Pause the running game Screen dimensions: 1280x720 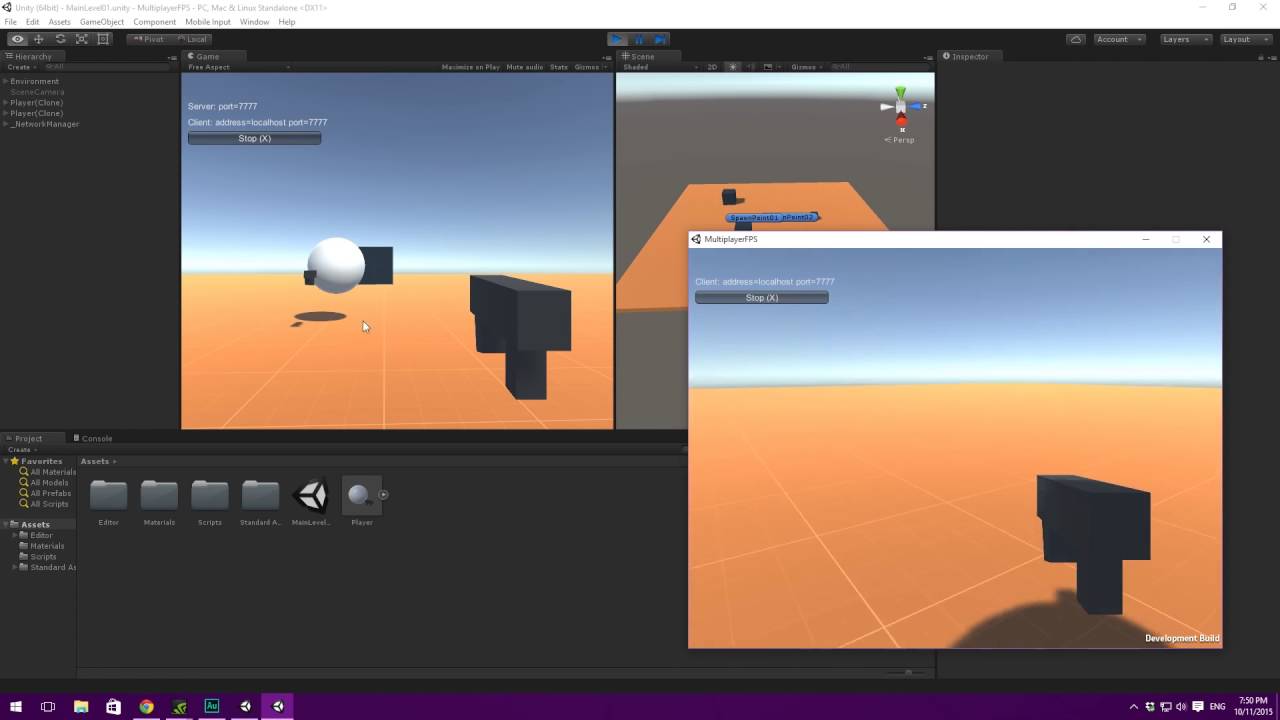coord(638,39)
